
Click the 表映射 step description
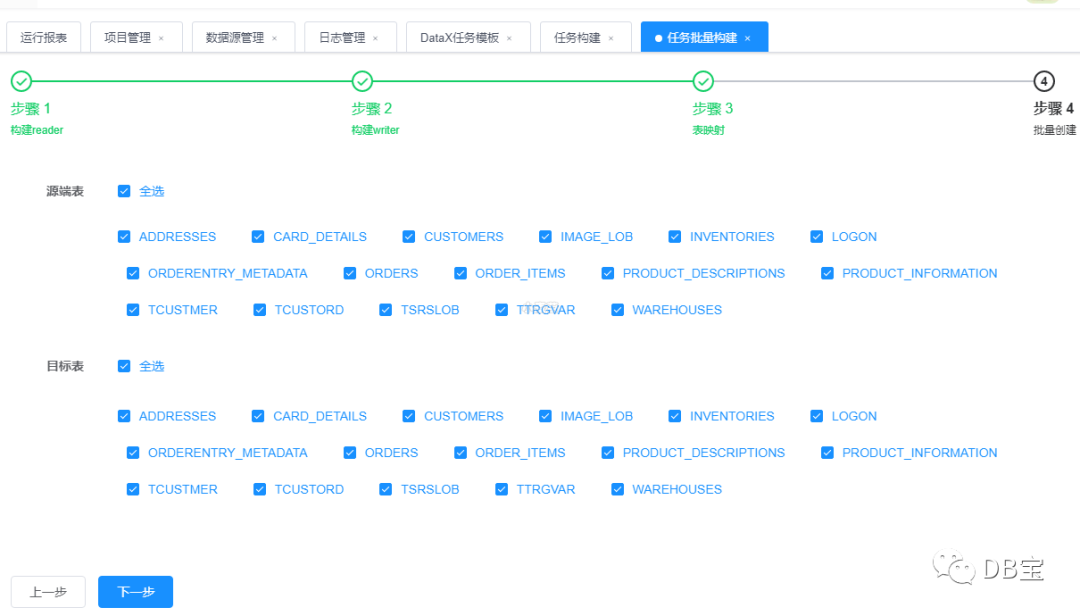pyautogui.click(x=709, y=130)
